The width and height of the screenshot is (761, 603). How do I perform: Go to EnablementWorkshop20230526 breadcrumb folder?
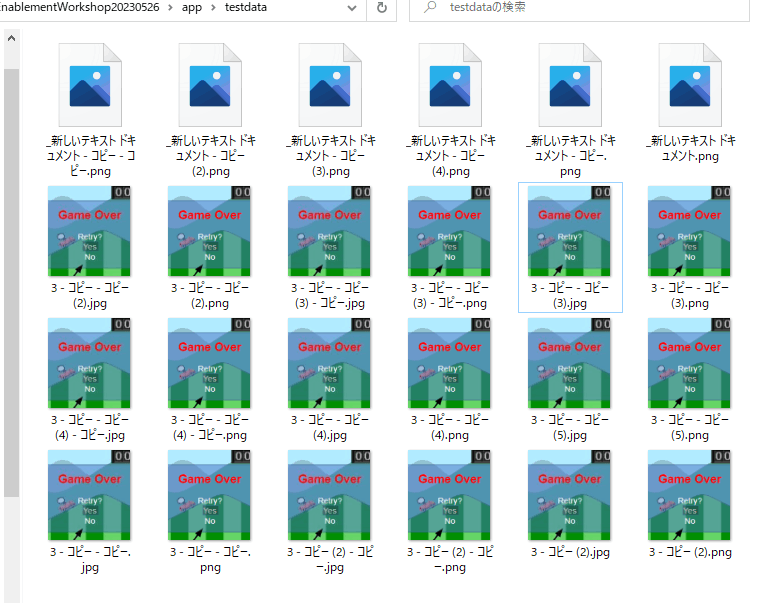pos(80,7)
